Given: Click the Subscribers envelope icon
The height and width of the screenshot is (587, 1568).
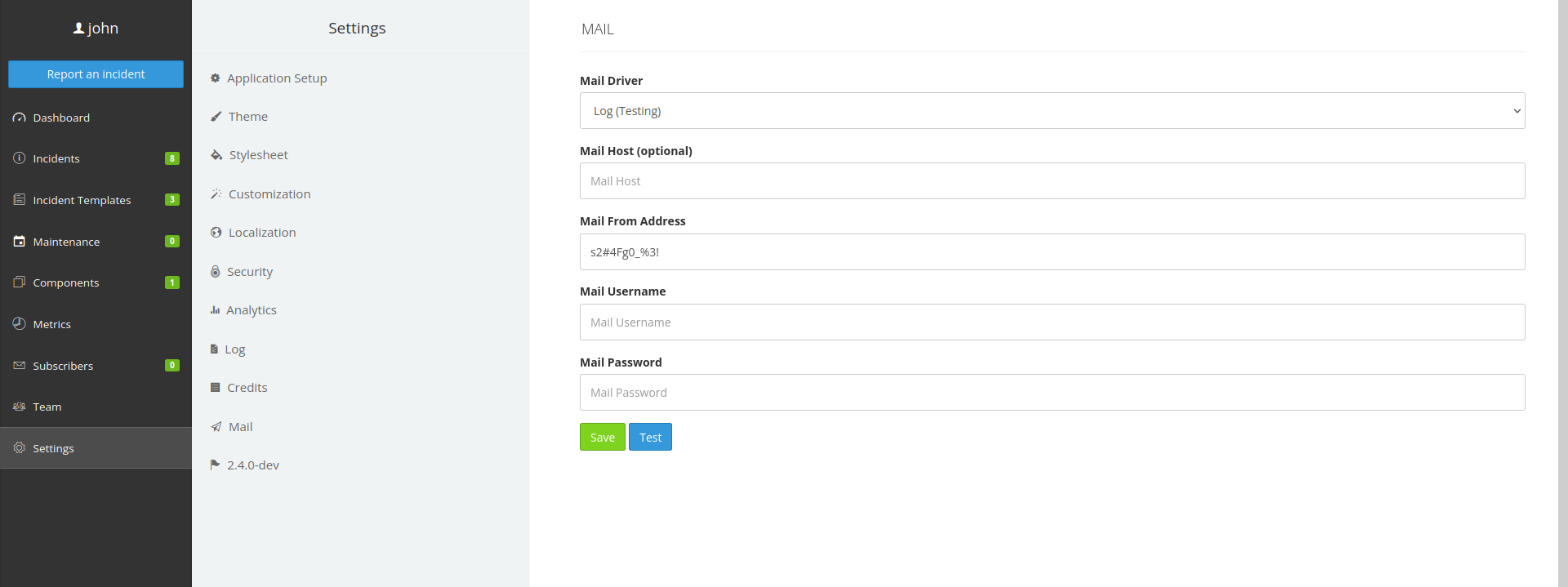Looking at the screenshot, I should pyautogui.click(x=19, y=366).
